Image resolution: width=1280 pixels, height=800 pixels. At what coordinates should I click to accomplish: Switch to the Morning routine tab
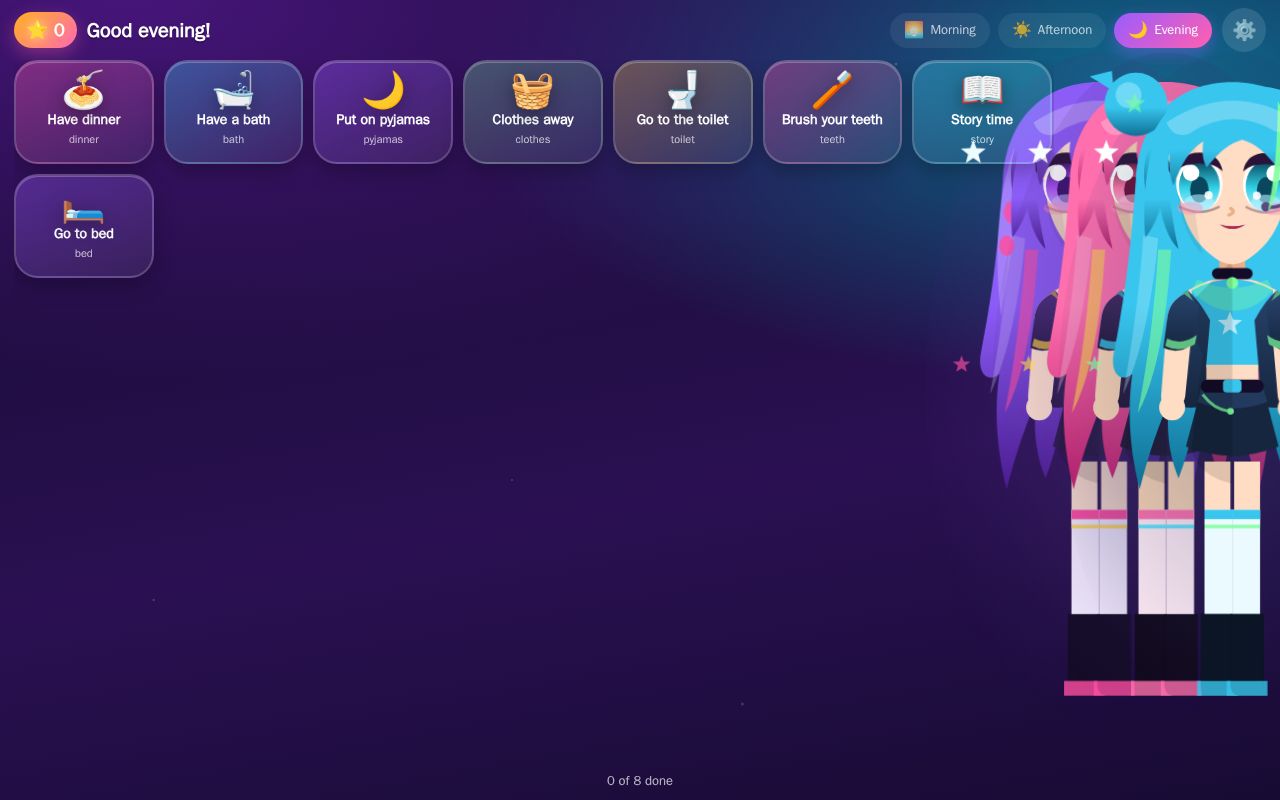[940, 30]
